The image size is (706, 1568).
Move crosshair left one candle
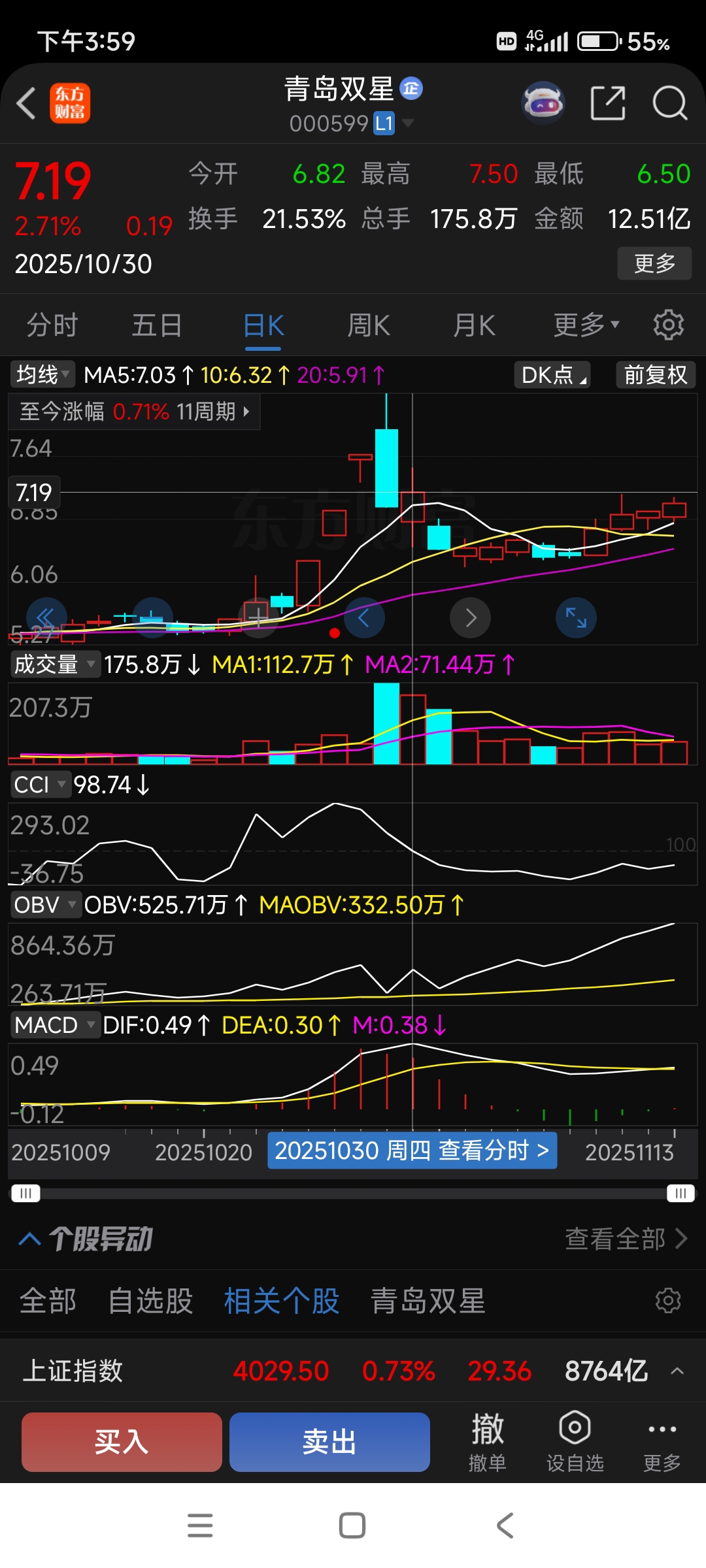pos(364,617)
